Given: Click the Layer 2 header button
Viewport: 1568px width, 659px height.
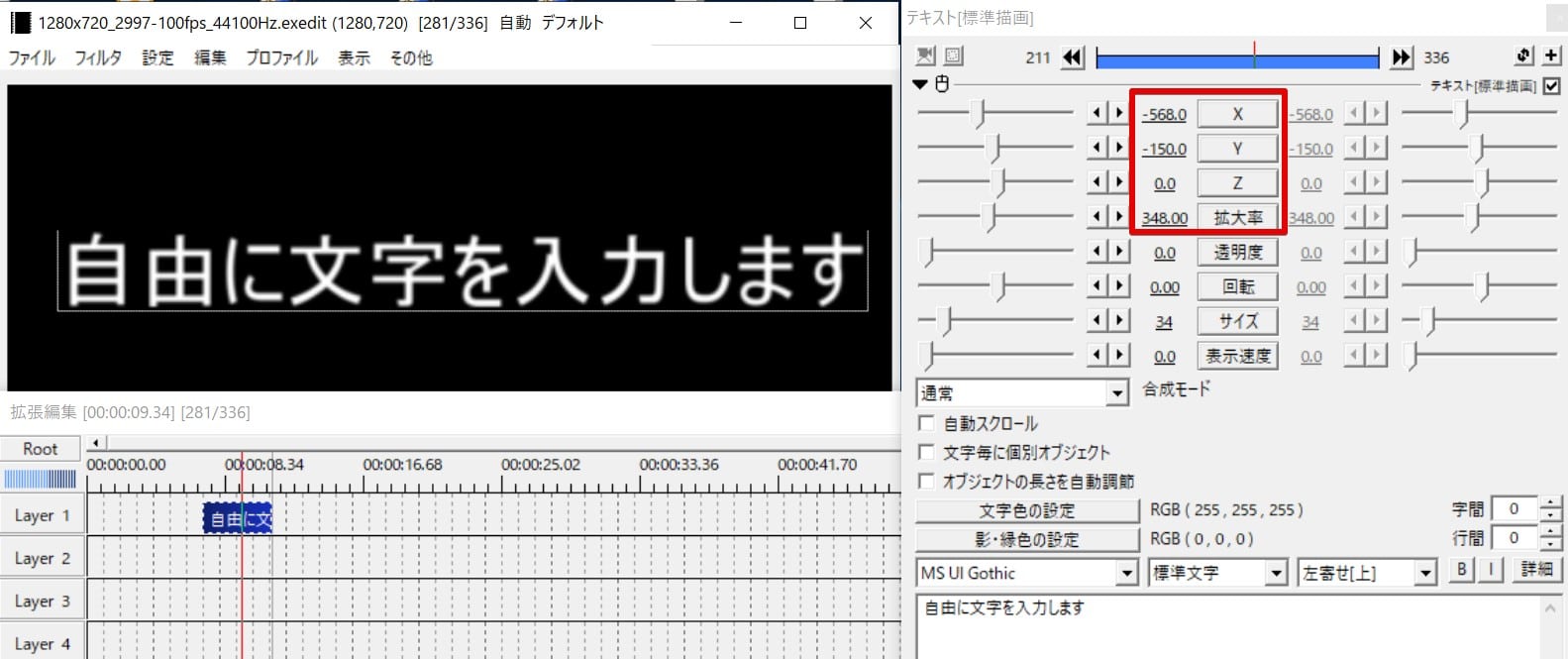Looking at the screenshot, I should 42,558.
